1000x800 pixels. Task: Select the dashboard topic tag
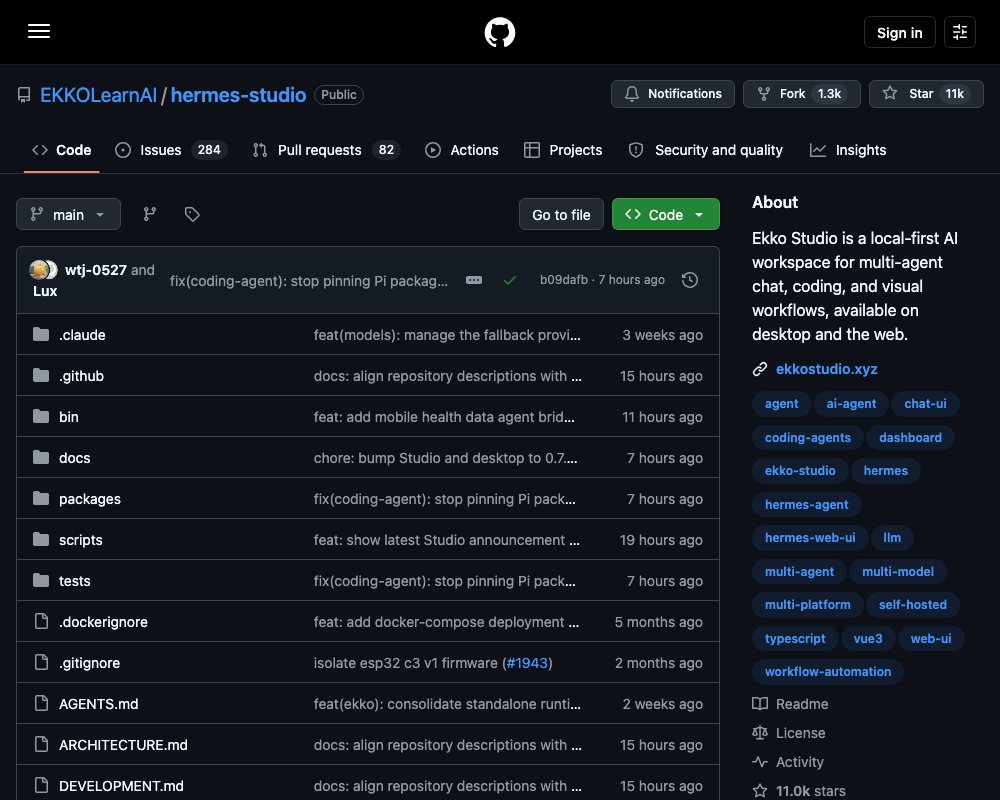[910, 437]
